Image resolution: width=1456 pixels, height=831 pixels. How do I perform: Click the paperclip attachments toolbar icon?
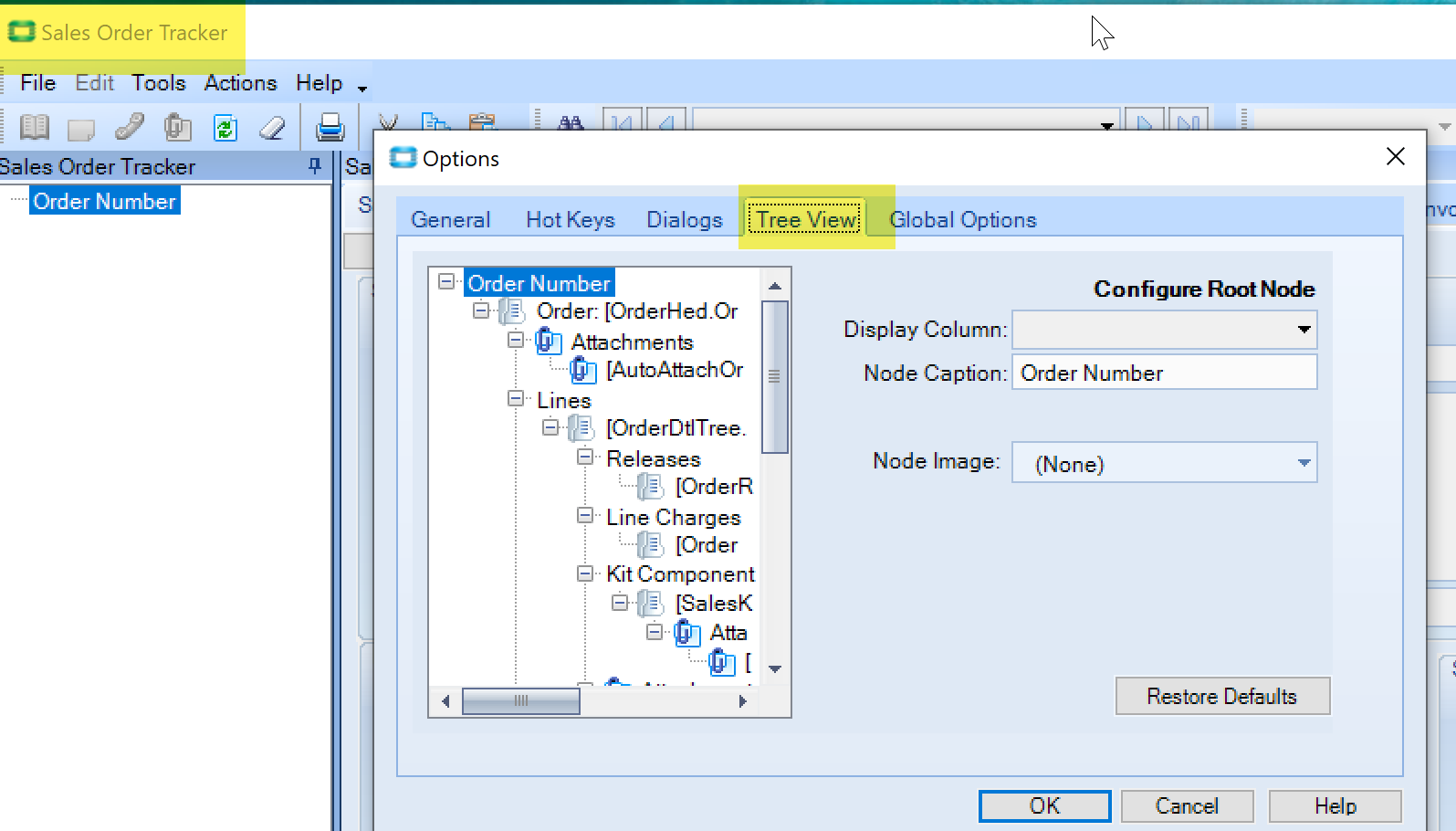coord(177,127)
